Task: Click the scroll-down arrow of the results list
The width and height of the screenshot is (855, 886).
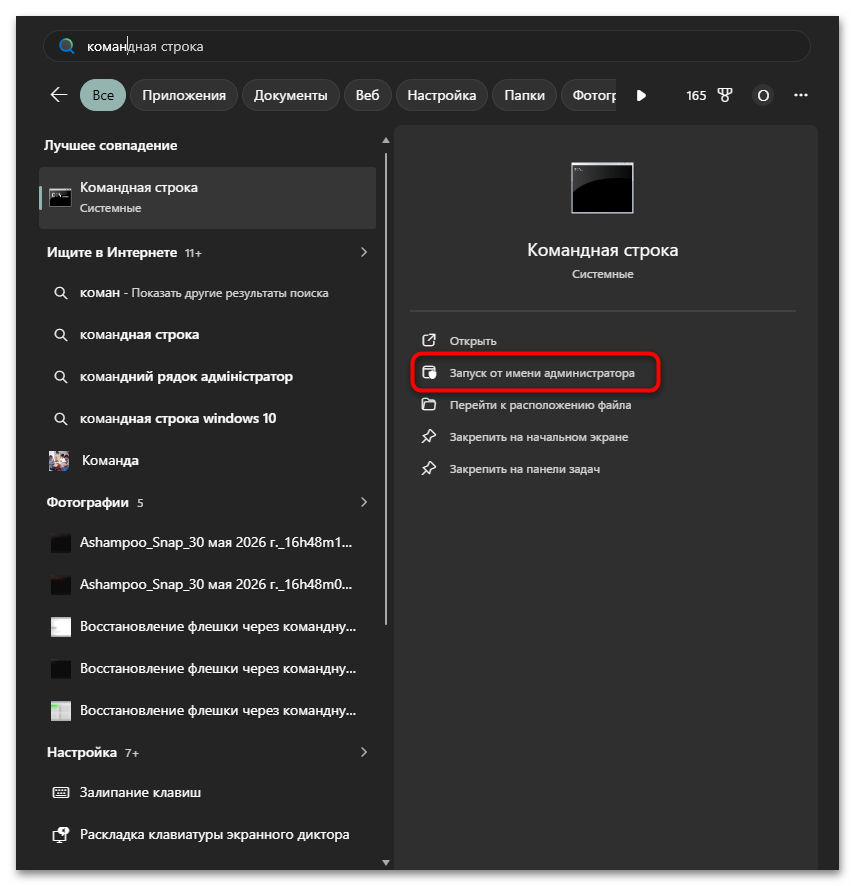Action: pos(386,862)
